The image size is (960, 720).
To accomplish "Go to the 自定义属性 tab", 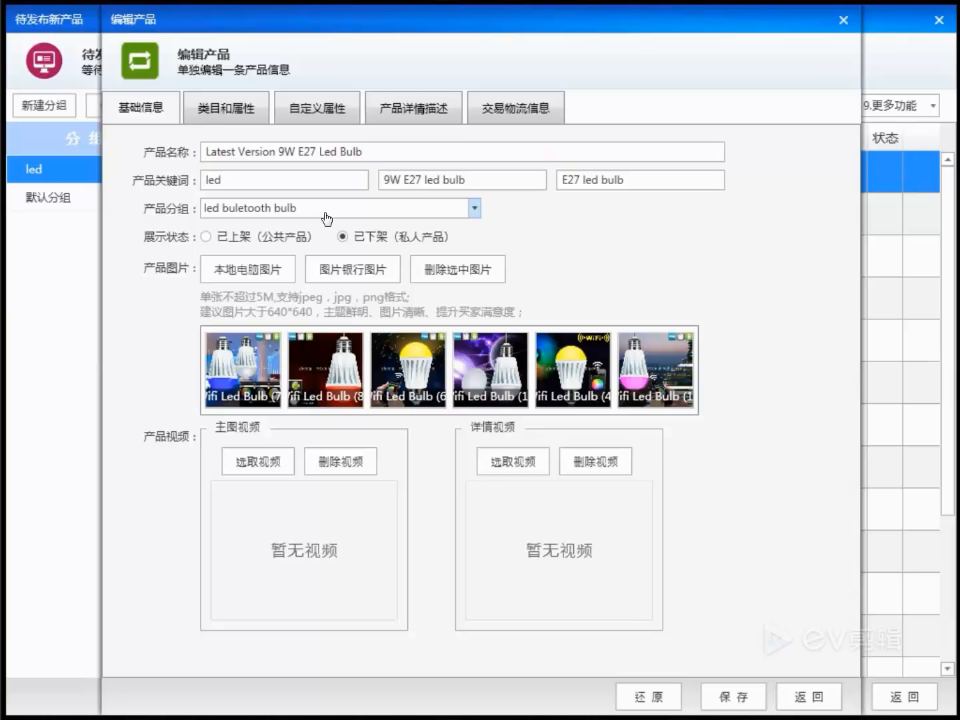I will (317, 108).
